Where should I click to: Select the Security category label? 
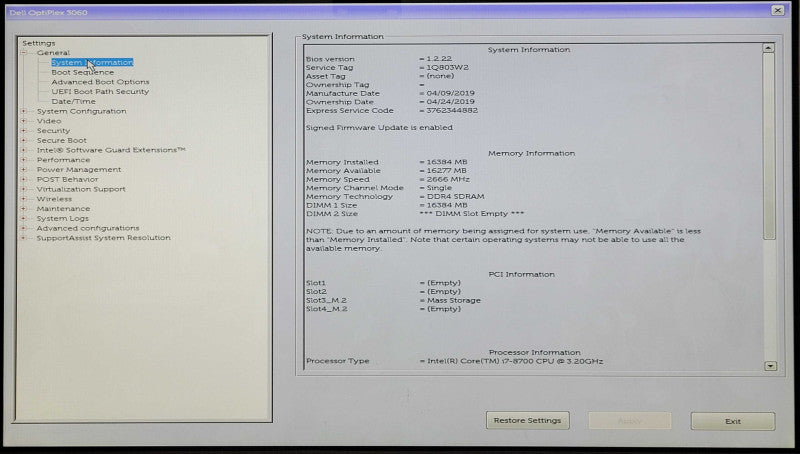point(53,131)
